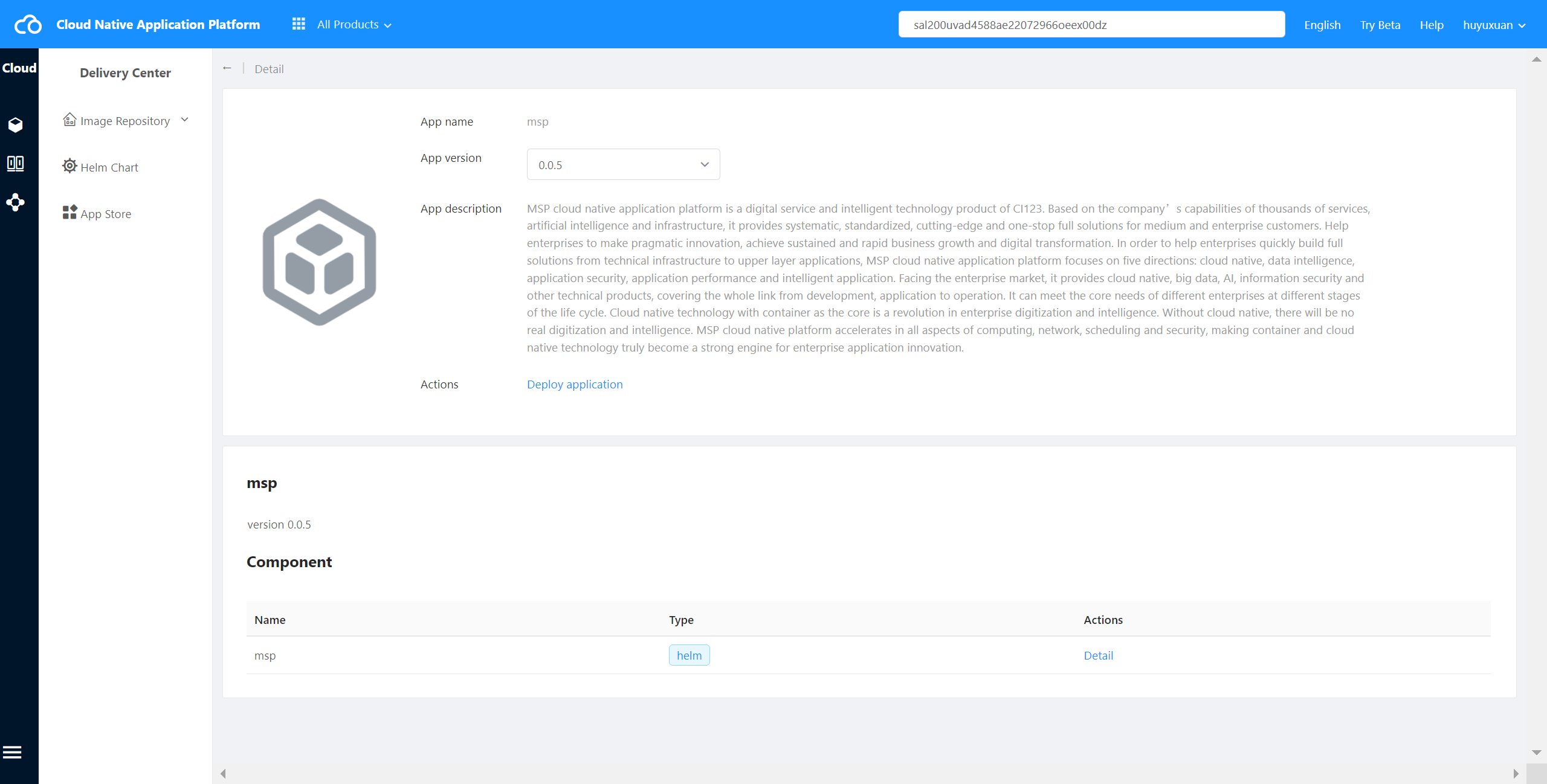
Task: Open the Help menu
Action: (x=1432, y=25)
